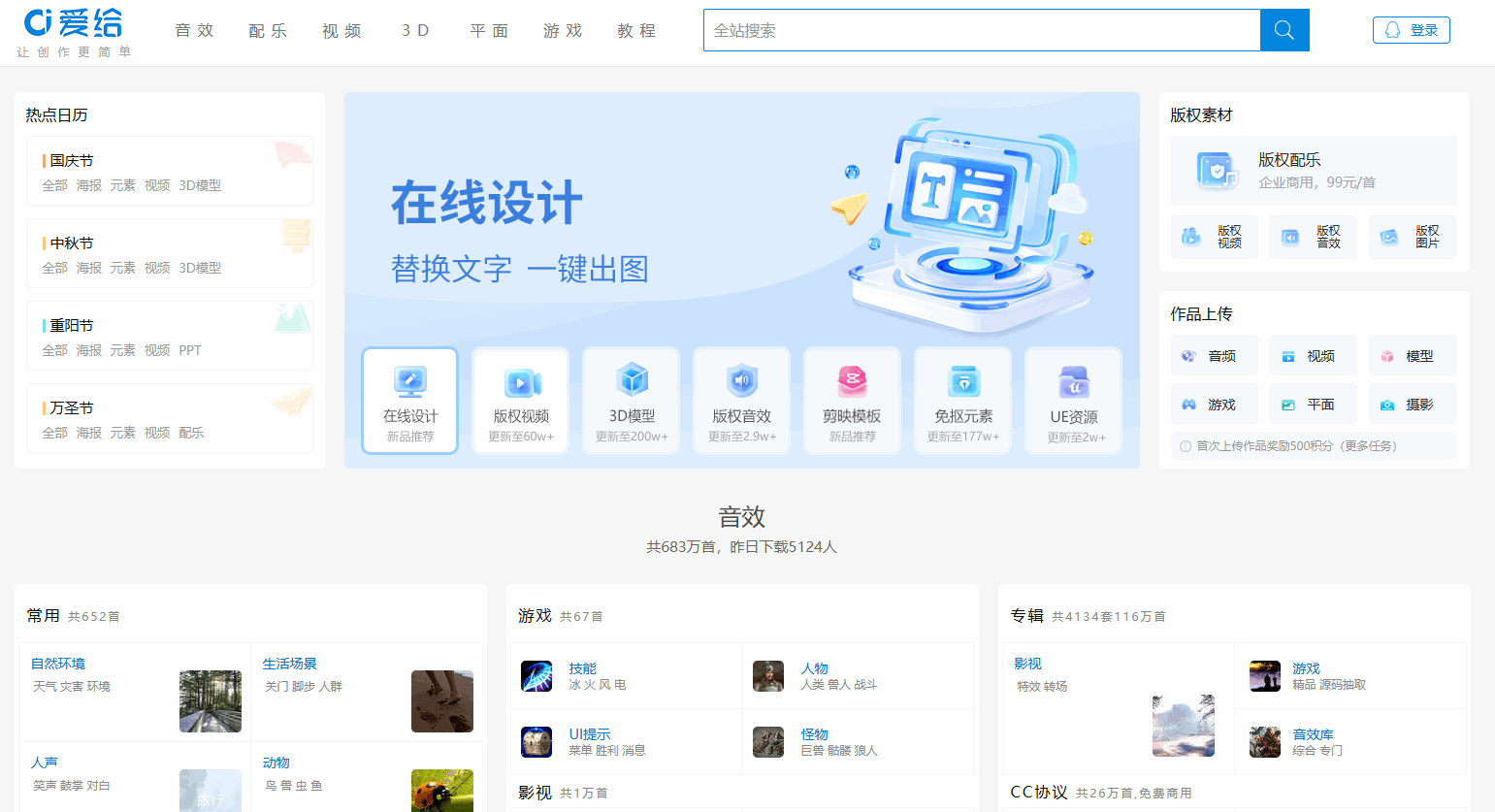Focus the 全站搜索 search field
This screenshot has width=1495, height=812.
(x=981, y=31)
